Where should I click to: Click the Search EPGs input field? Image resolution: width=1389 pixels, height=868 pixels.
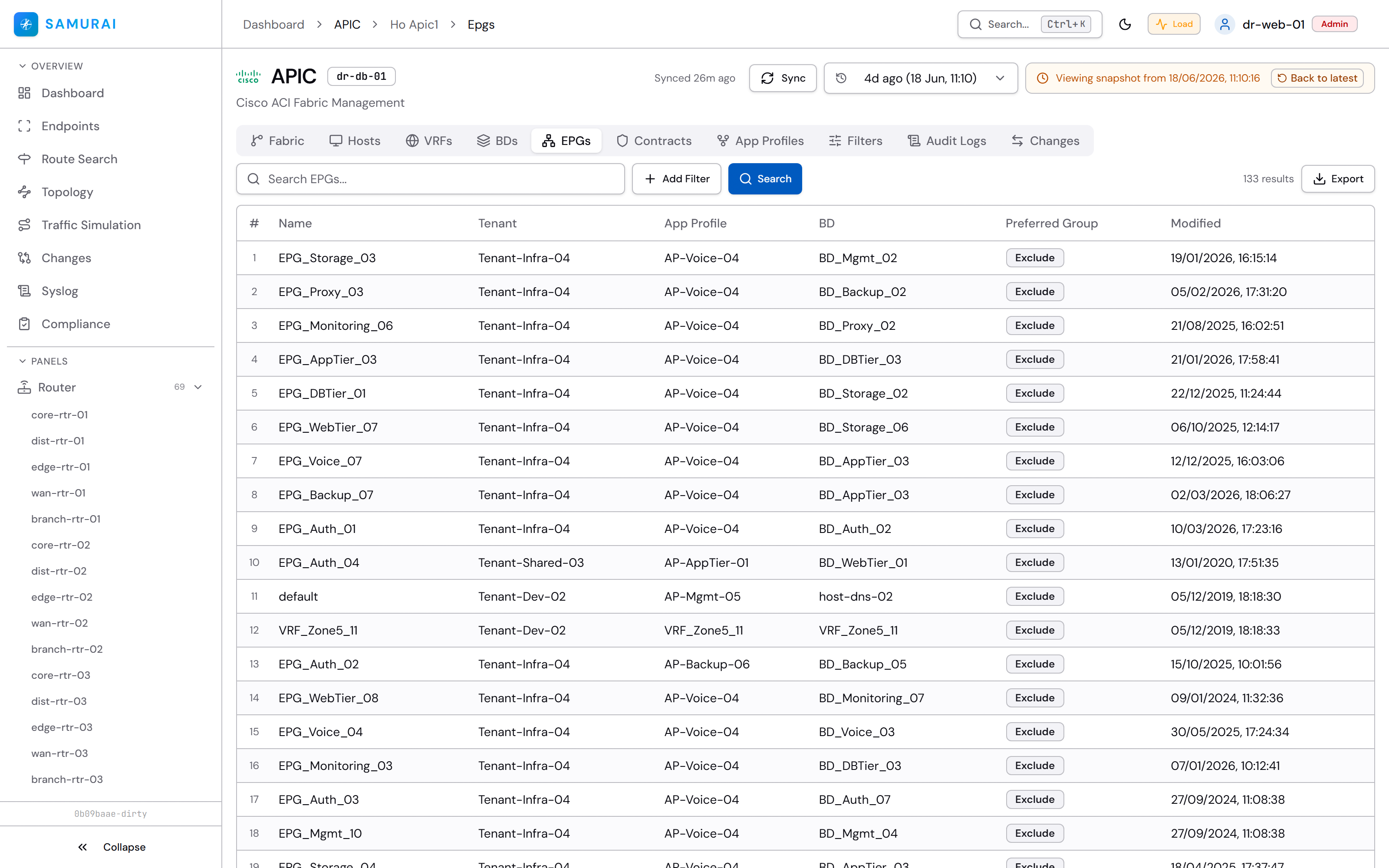click(430, 179)
